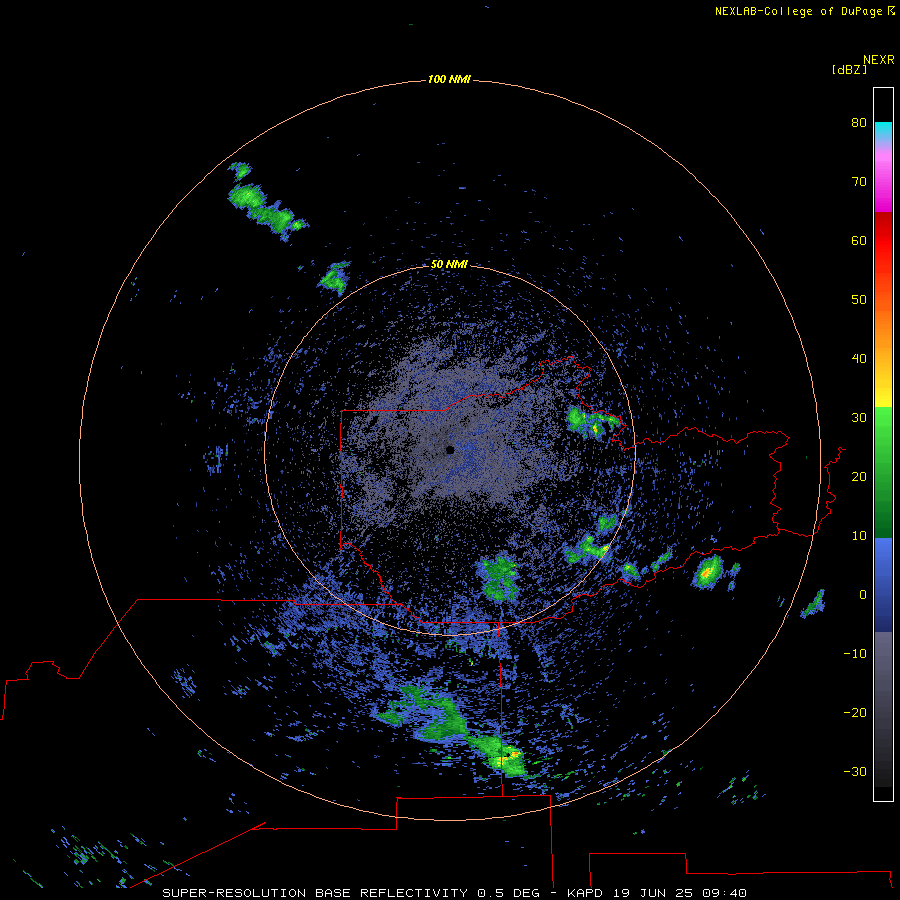Click the -20 dBZ scale value
900x900 pixels.
(855, 713)
